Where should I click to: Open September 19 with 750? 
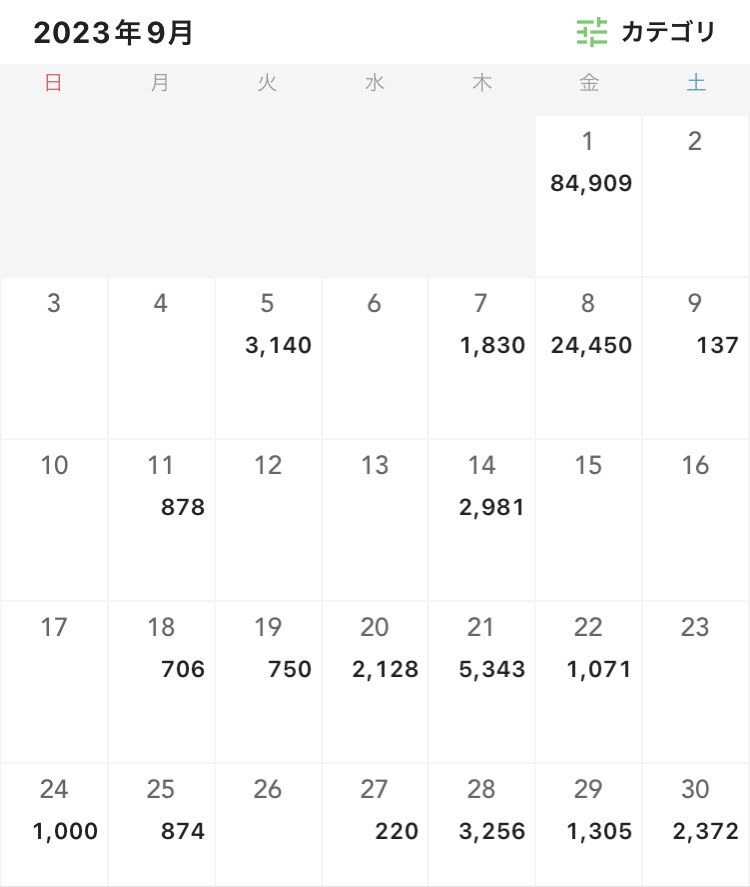click(268, 682)
